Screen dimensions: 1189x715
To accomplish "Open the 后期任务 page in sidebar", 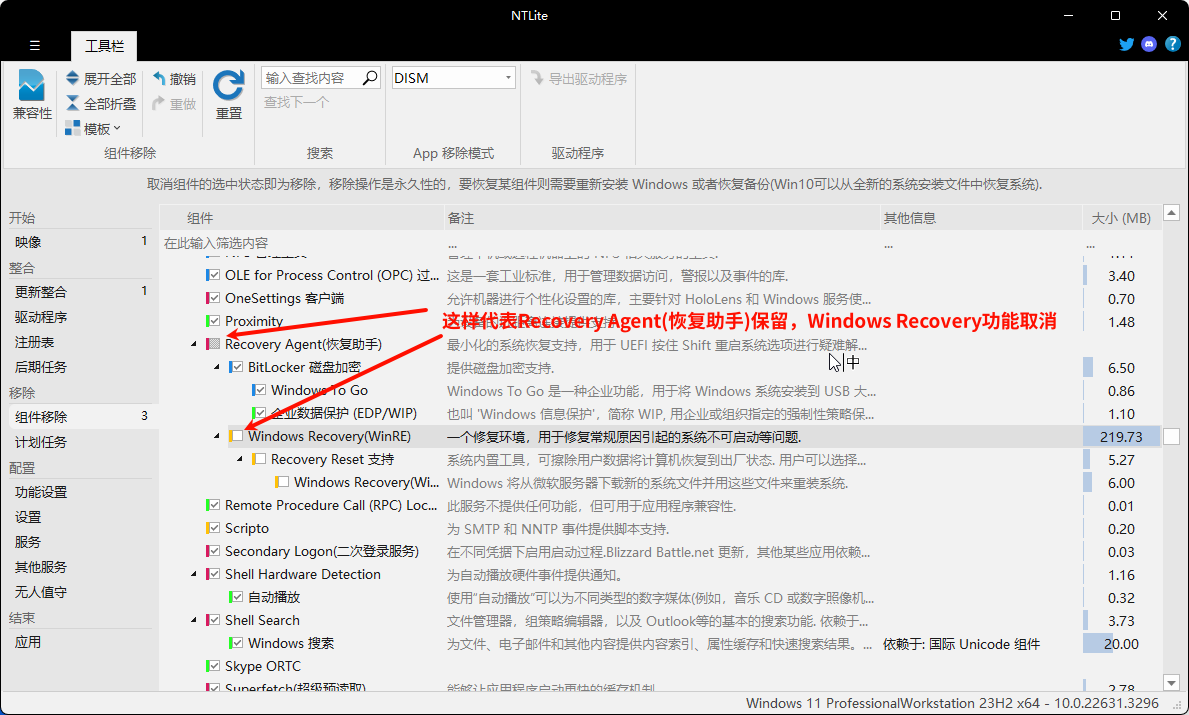I will point(80,367).
